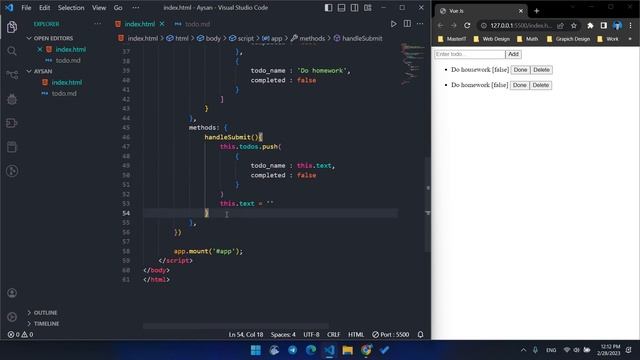This screenshot has height=360, width=640.
Task: Bookmark this page with star icon
Action: [573, 26]
